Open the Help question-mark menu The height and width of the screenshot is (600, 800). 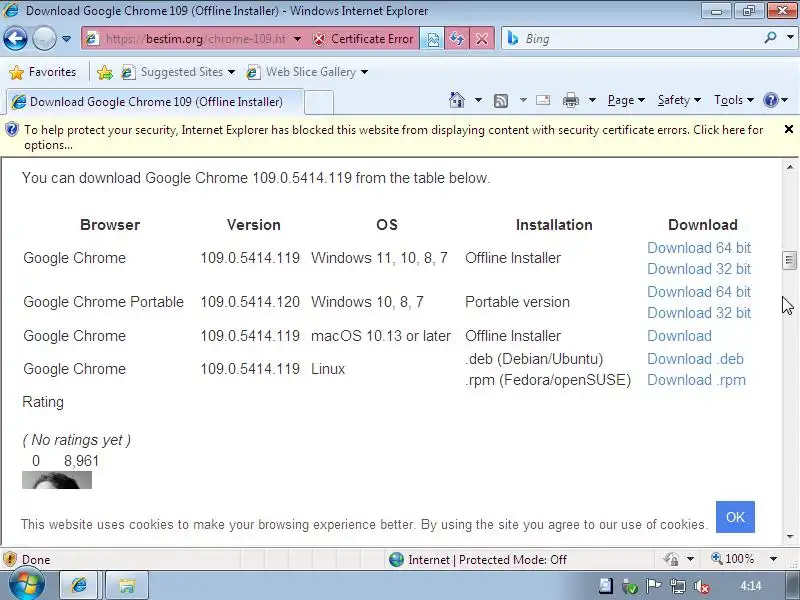point(775,100)
